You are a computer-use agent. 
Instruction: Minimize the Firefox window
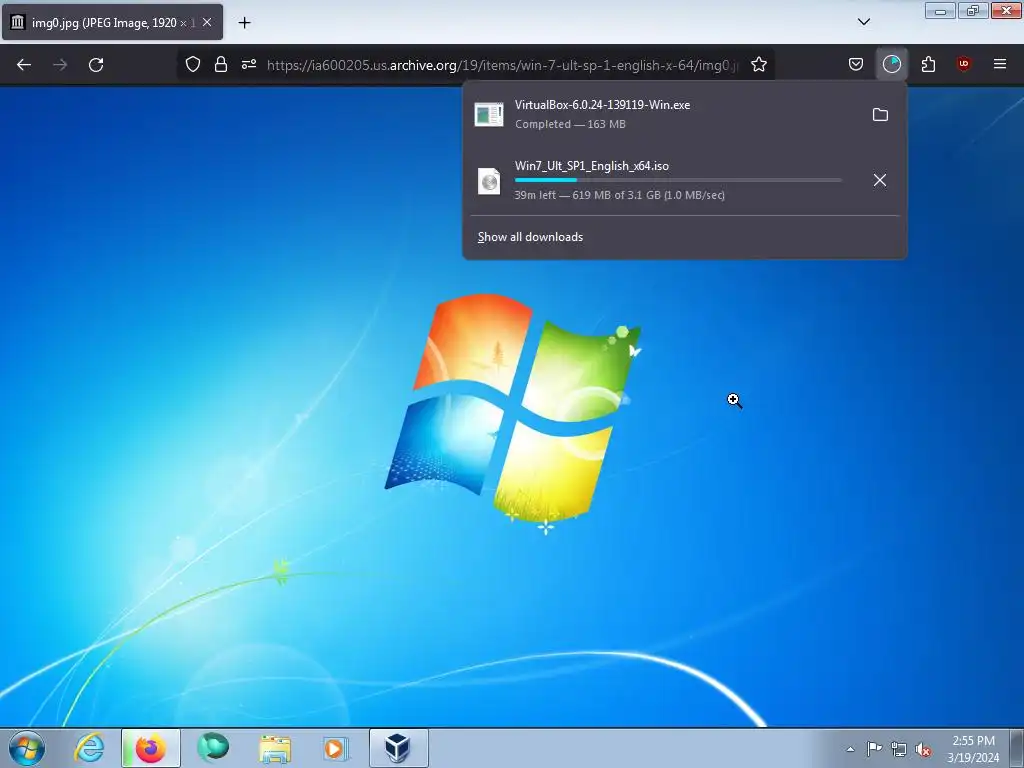pyautogui.click(x=940, y=10)
